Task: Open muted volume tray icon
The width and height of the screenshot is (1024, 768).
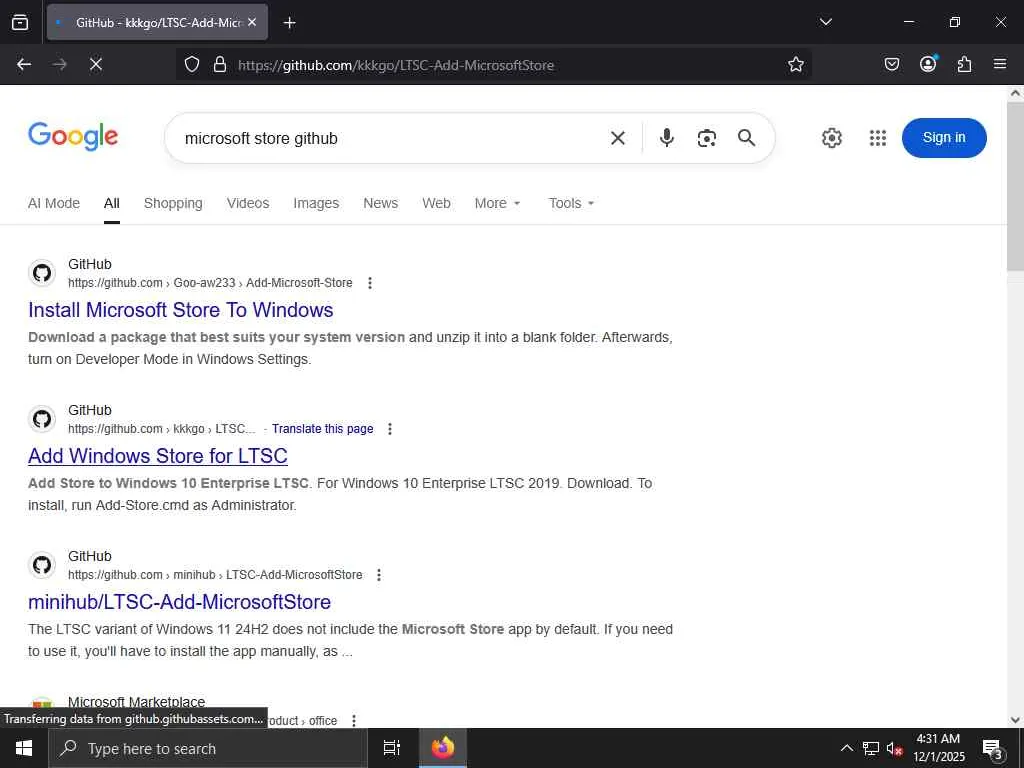Action: tap(894, 748)
